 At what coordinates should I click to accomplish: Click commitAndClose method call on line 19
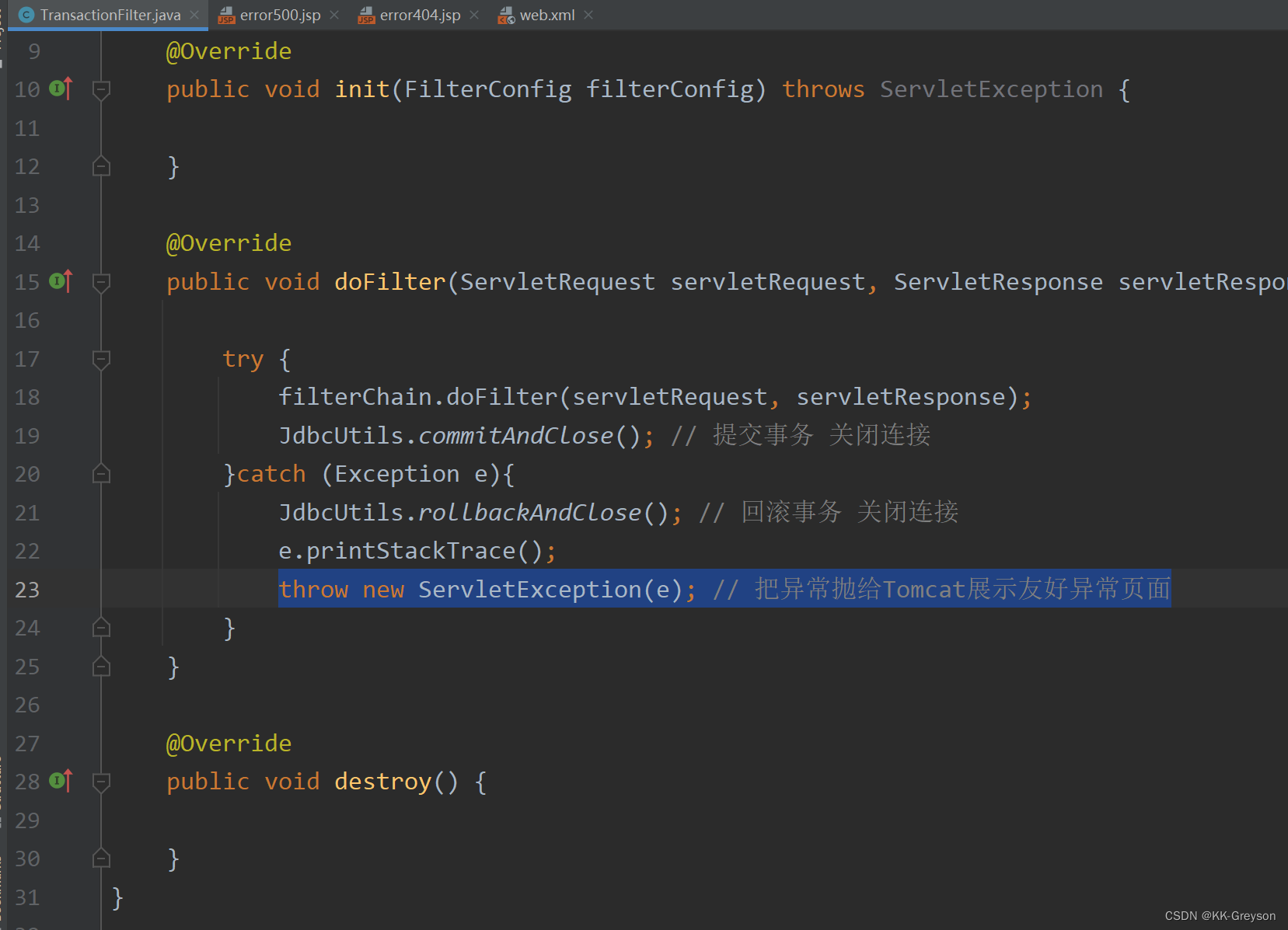click(x=516, y=435)
